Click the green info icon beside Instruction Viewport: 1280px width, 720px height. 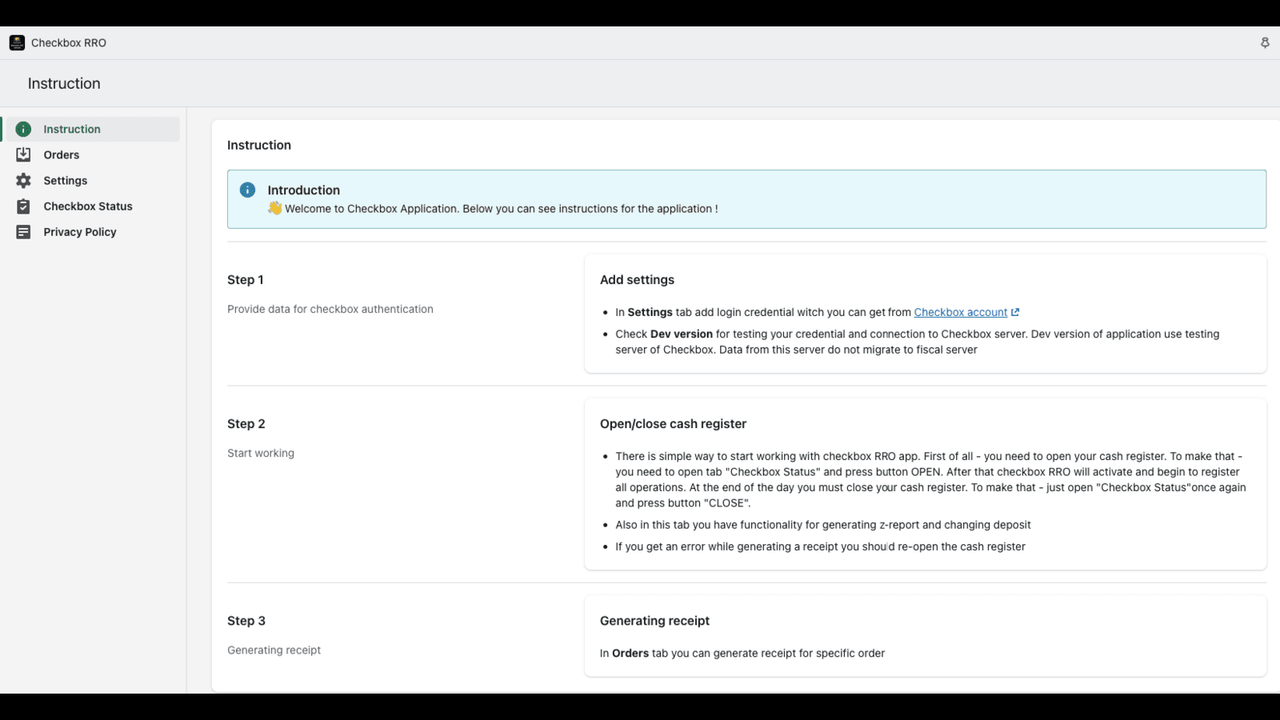pos(23,129)
